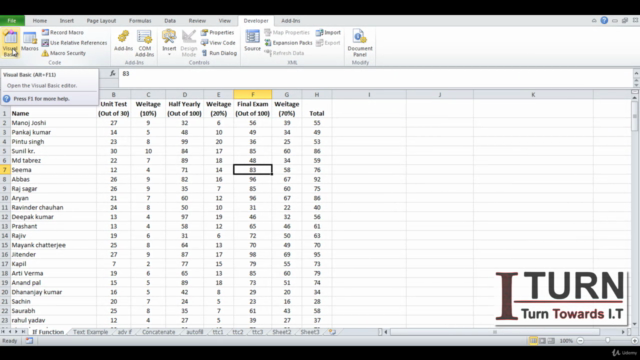Switch to the Formulas tab
This screenshot has height=360, width=640.
coord(140,20)
